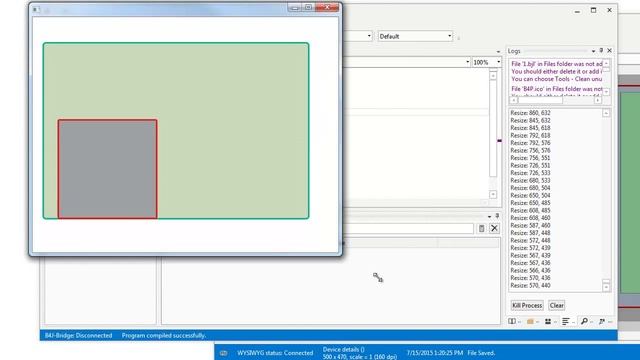Maximize the IDE main window

click(x=593, y=10)
